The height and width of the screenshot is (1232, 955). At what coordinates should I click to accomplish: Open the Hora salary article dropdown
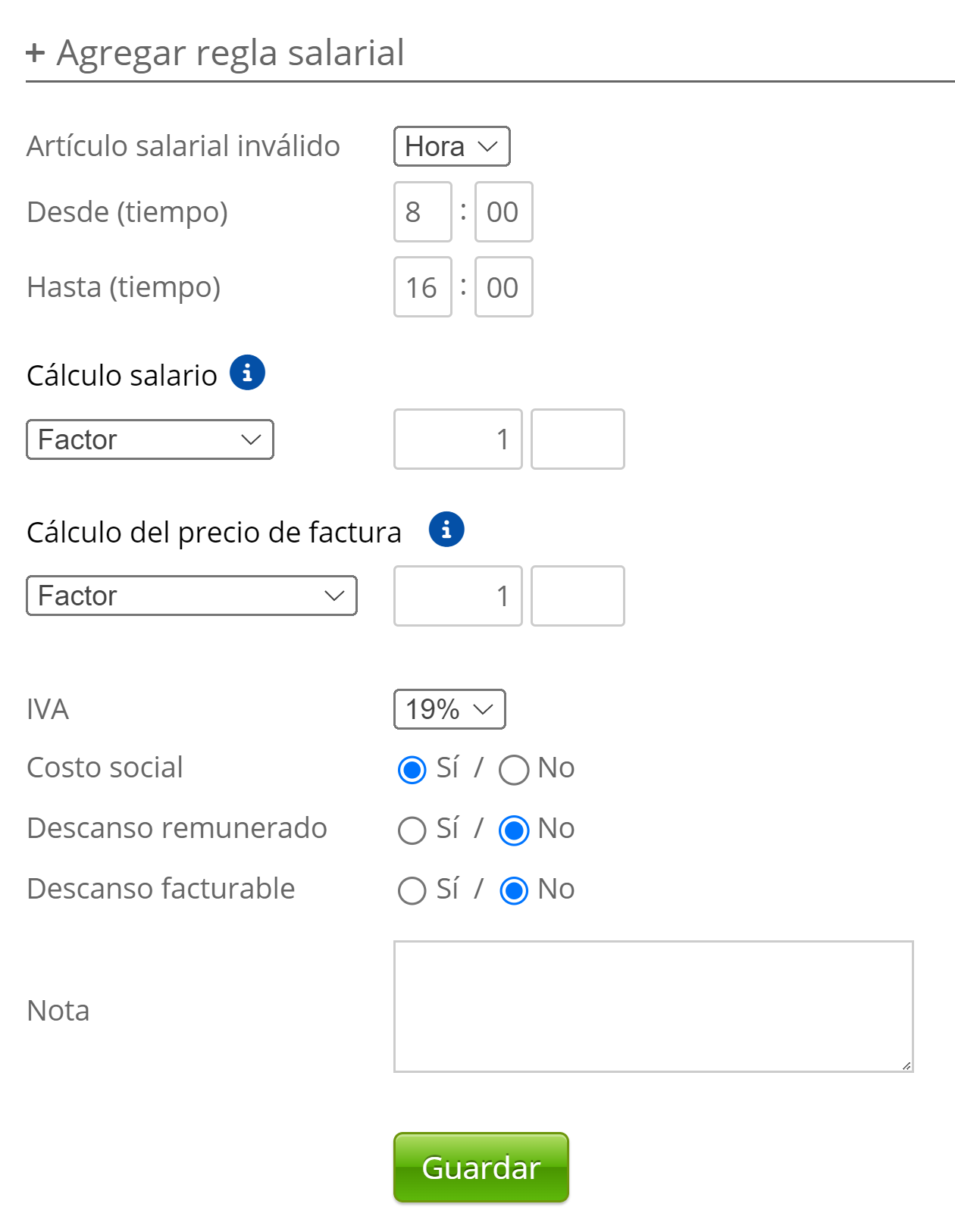tap(452, 146)
